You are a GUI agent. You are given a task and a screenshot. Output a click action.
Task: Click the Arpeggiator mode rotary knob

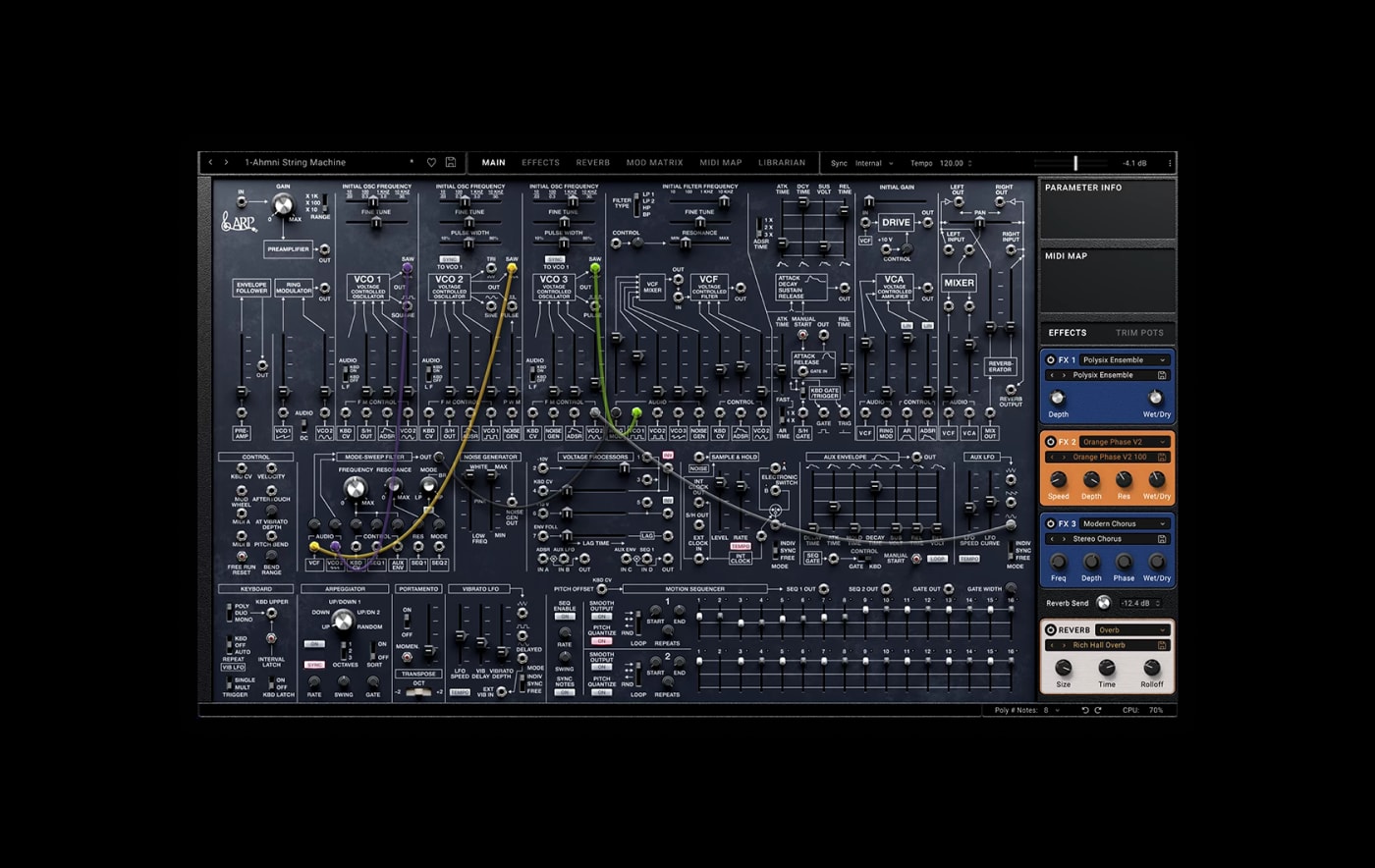342,620
